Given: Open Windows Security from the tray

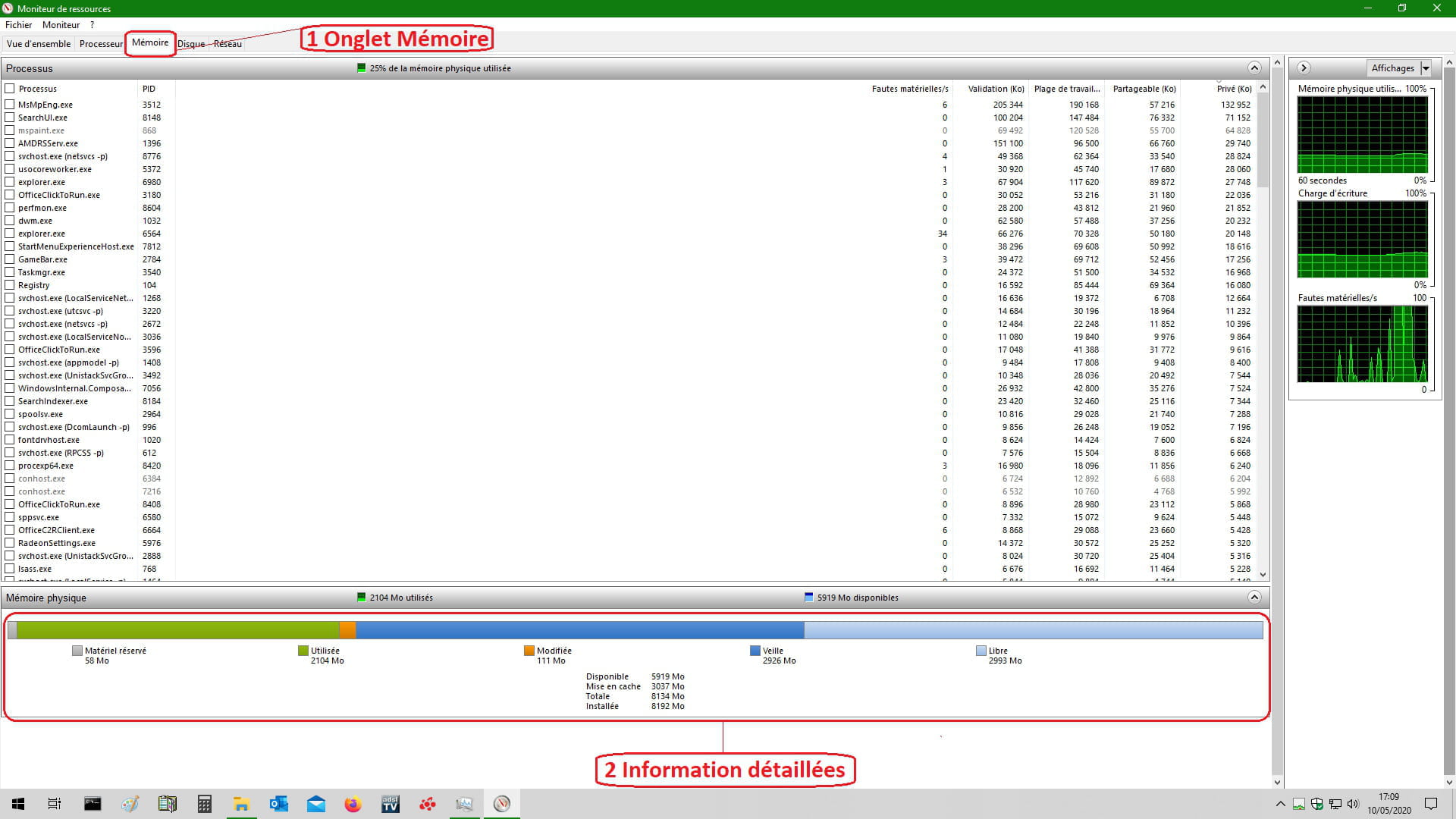Looking at the screenshot, I should [x=1317, y=804].
